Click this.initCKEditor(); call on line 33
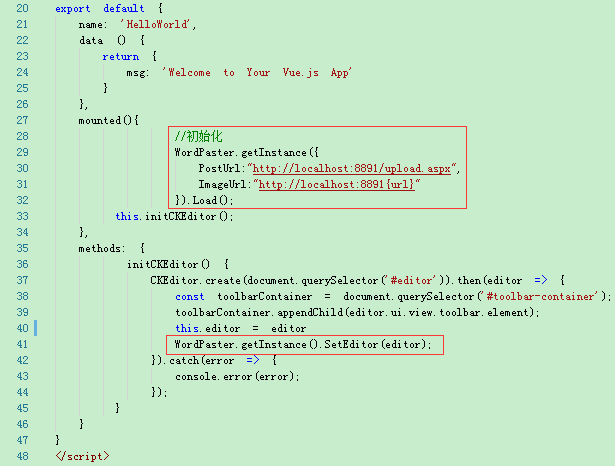The width and height of the screenshot is (615, 466). (x=174, y=217)
